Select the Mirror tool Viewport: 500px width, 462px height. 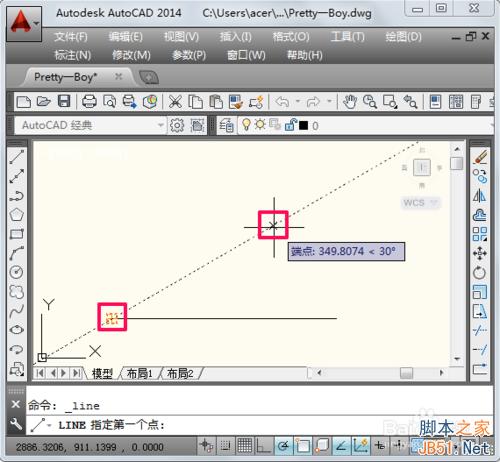(480, 195)
